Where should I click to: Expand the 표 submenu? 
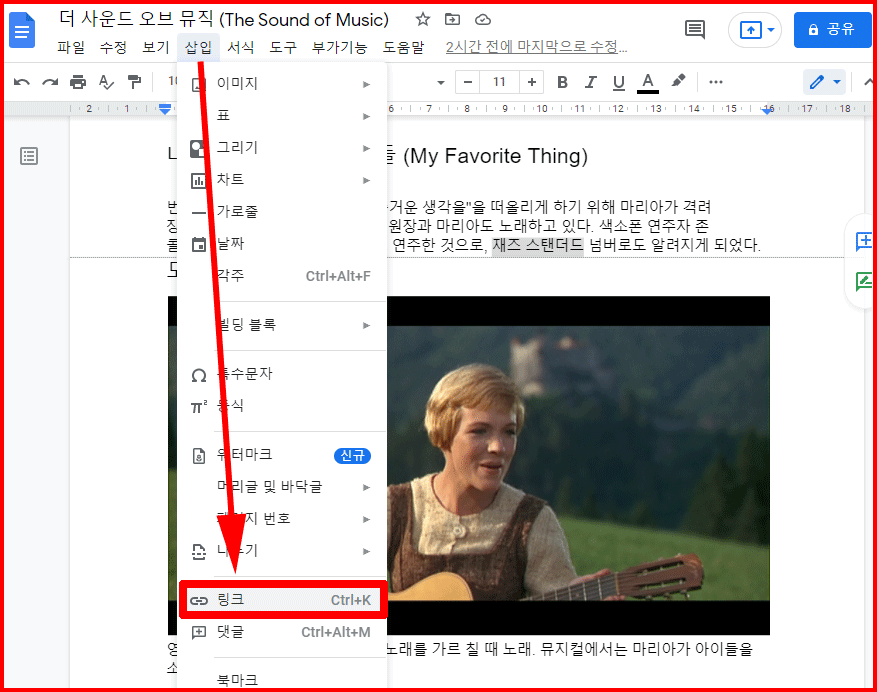click(x=282, y=116)
